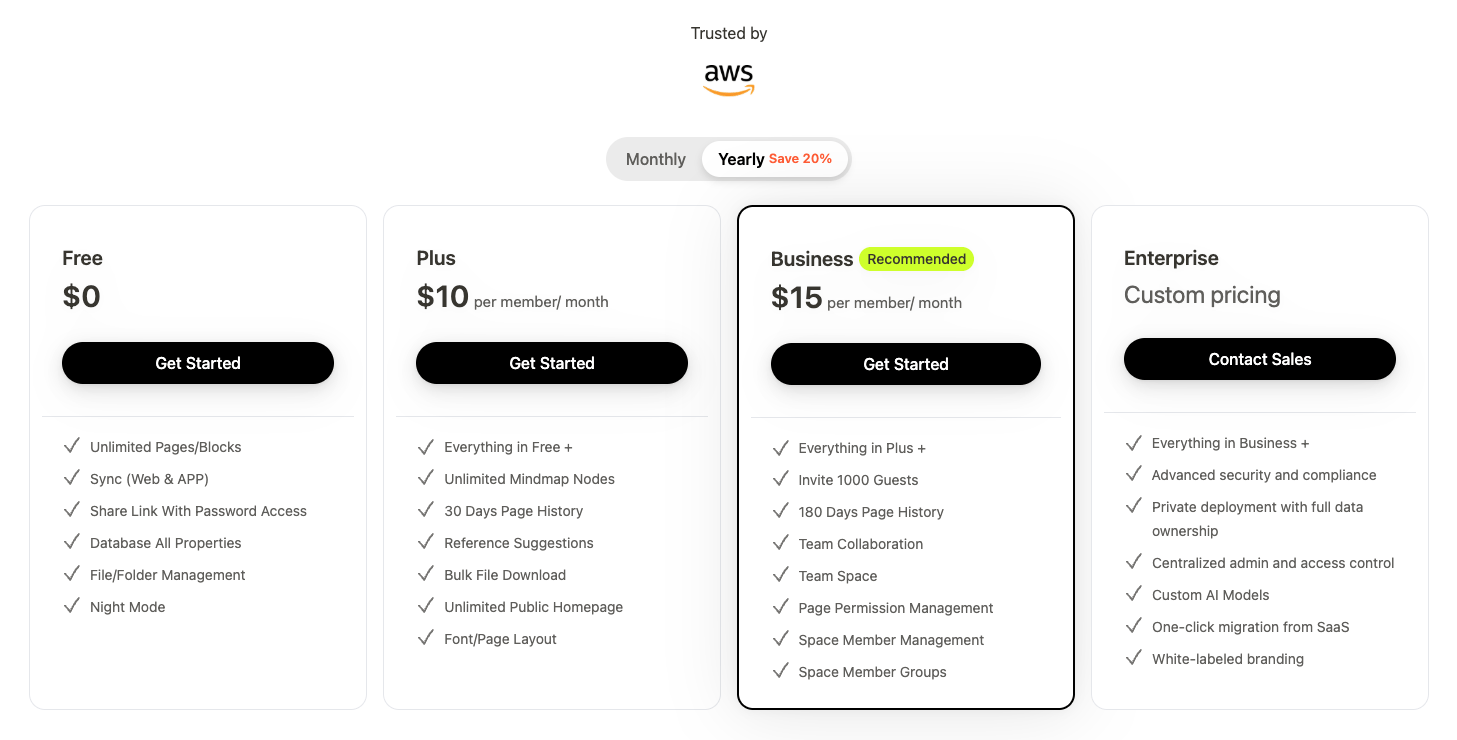Click the Recommended badge on Business
This screenshot has width=1457, height=740.
coord(916,259)
